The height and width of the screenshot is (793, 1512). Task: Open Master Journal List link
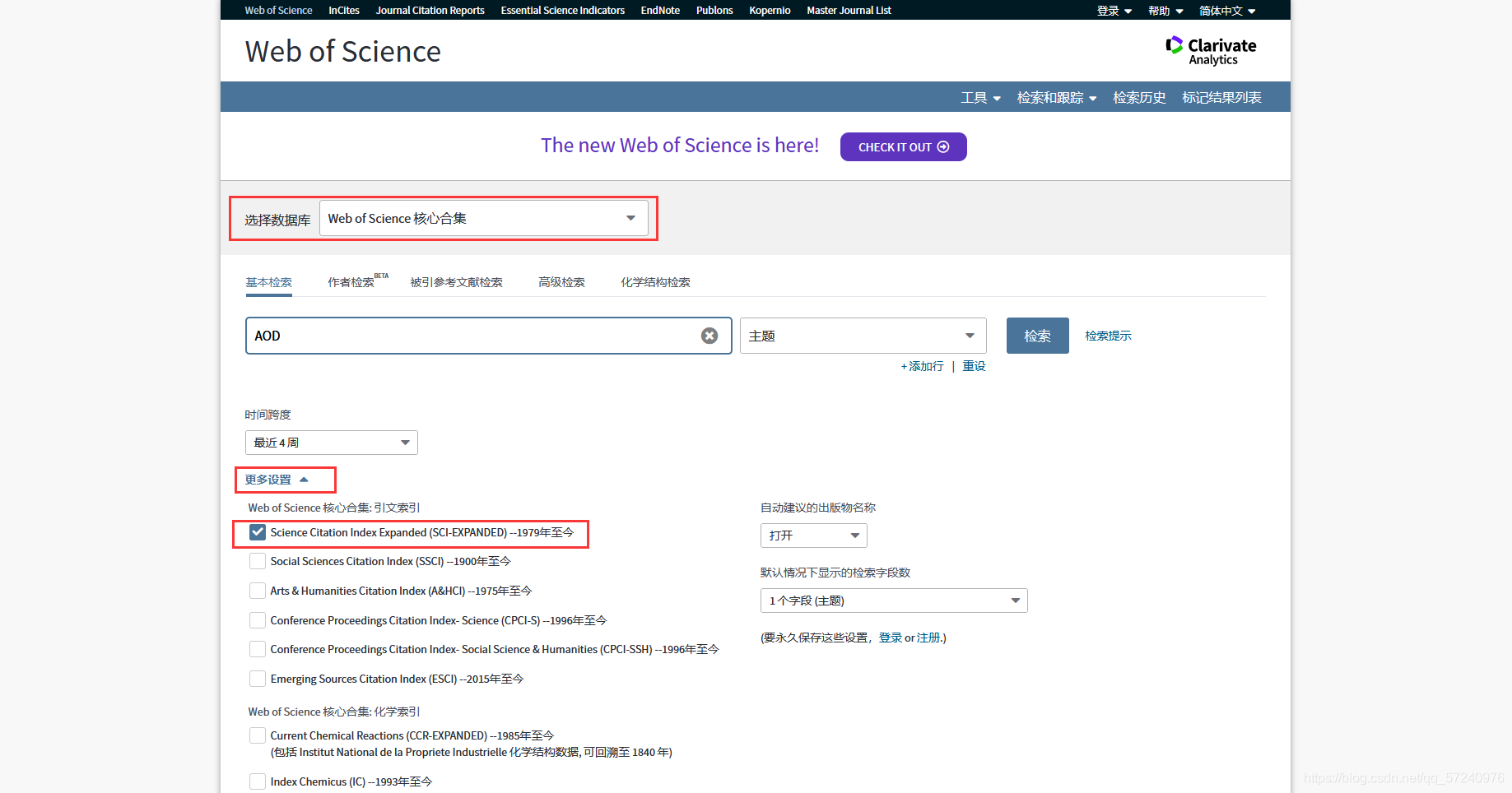tap(849, 11)
